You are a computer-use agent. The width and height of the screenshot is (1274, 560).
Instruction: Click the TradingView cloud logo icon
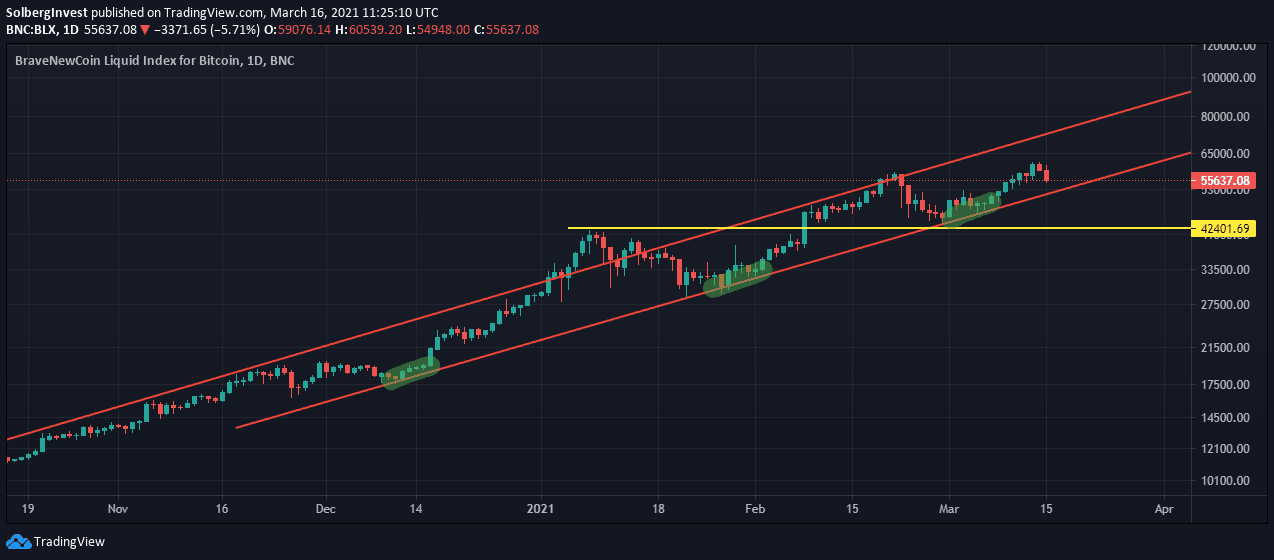(18, 541)
